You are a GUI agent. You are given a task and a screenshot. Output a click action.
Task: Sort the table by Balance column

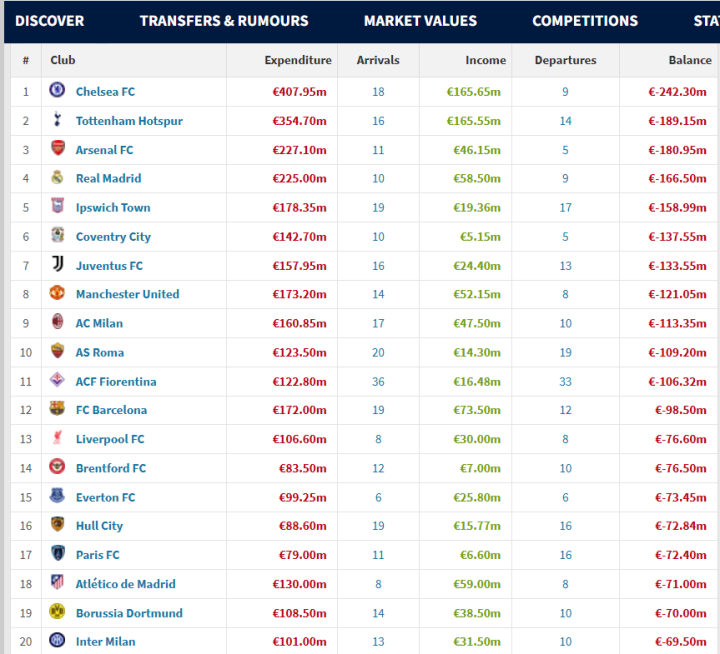690,60
